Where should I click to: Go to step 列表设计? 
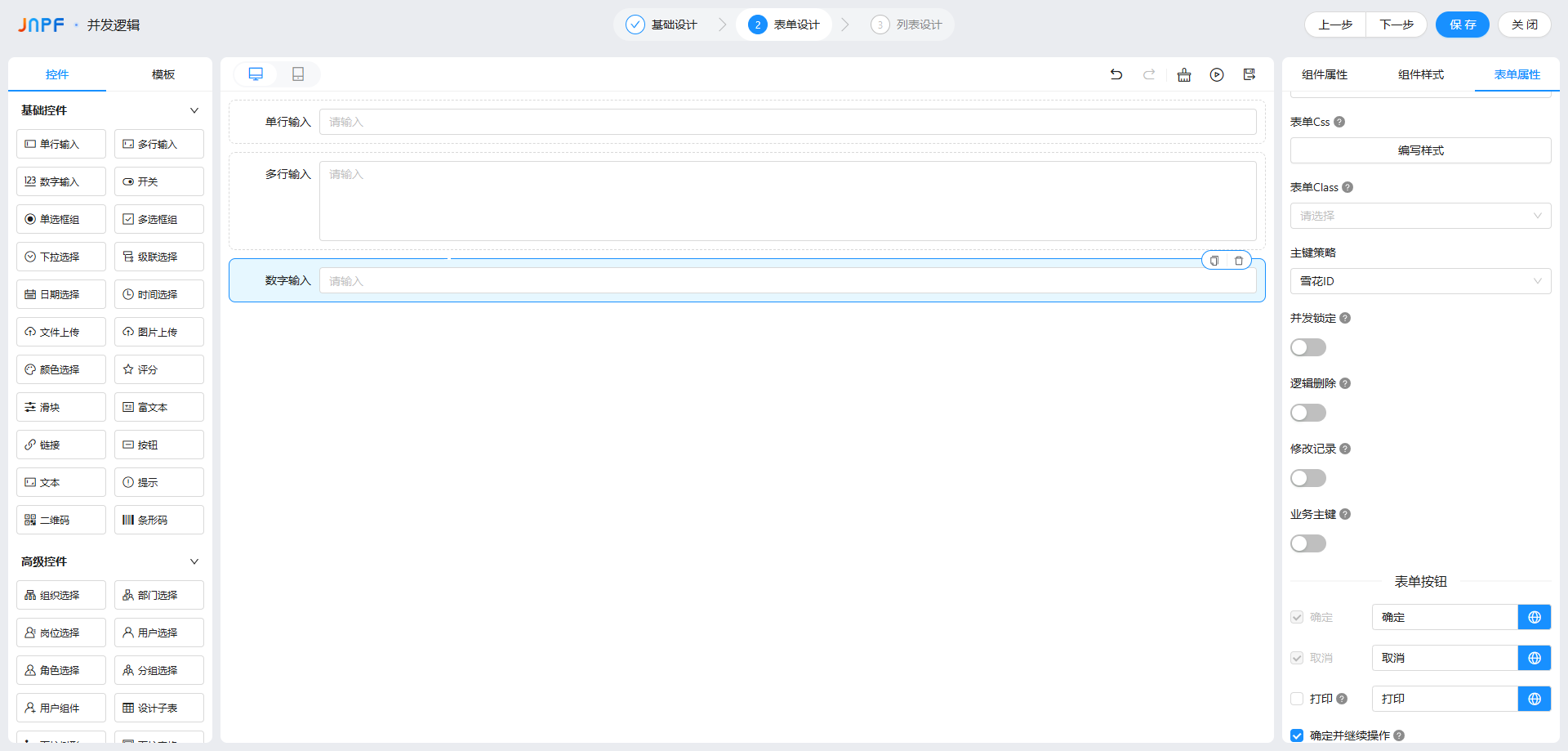click(906, 25)
